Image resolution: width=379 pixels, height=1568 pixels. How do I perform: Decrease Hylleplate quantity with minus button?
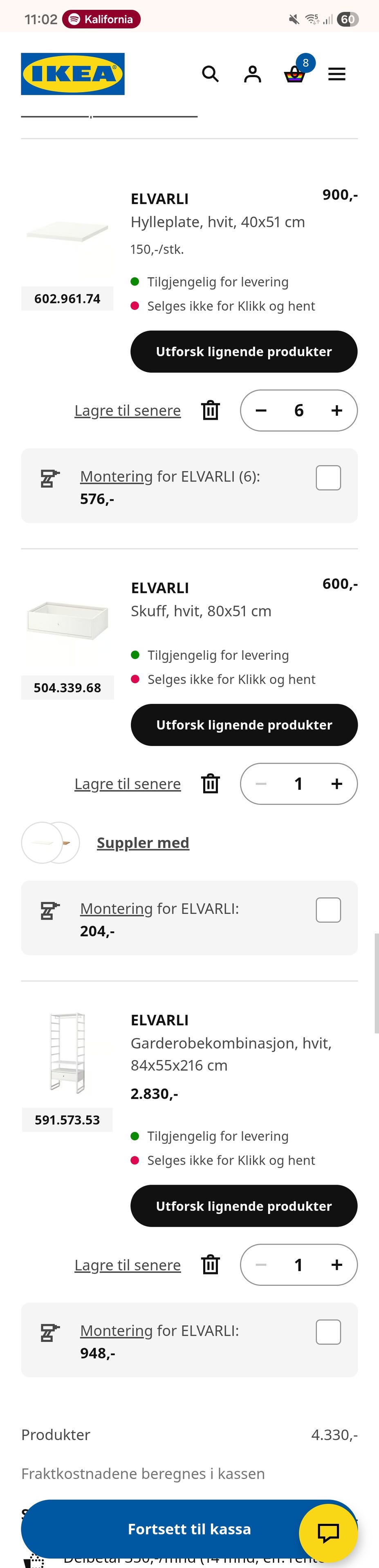point(261,410)
